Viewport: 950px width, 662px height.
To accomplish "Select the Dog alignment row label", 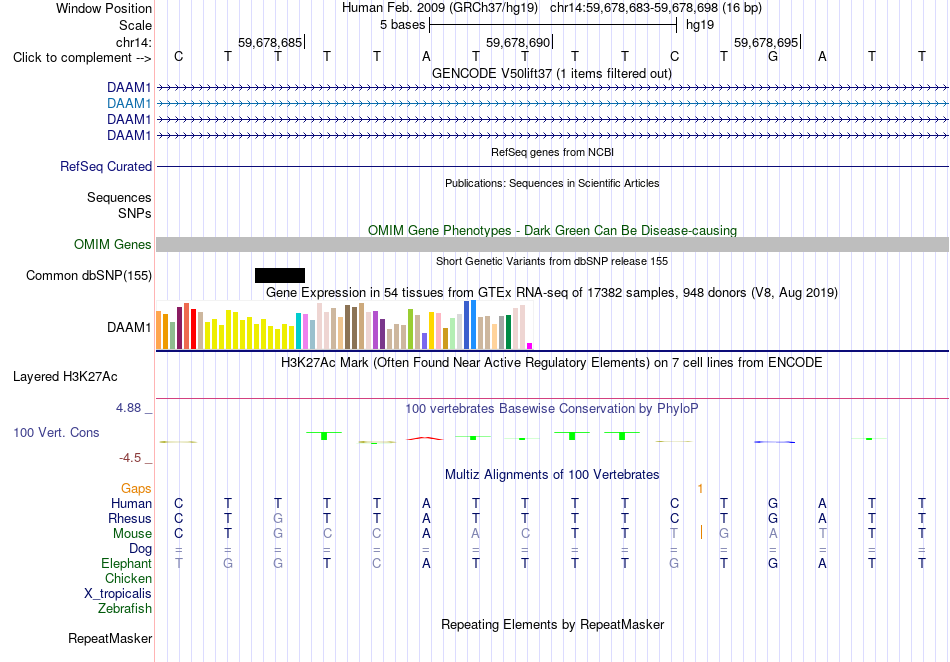I will point(140,548).
